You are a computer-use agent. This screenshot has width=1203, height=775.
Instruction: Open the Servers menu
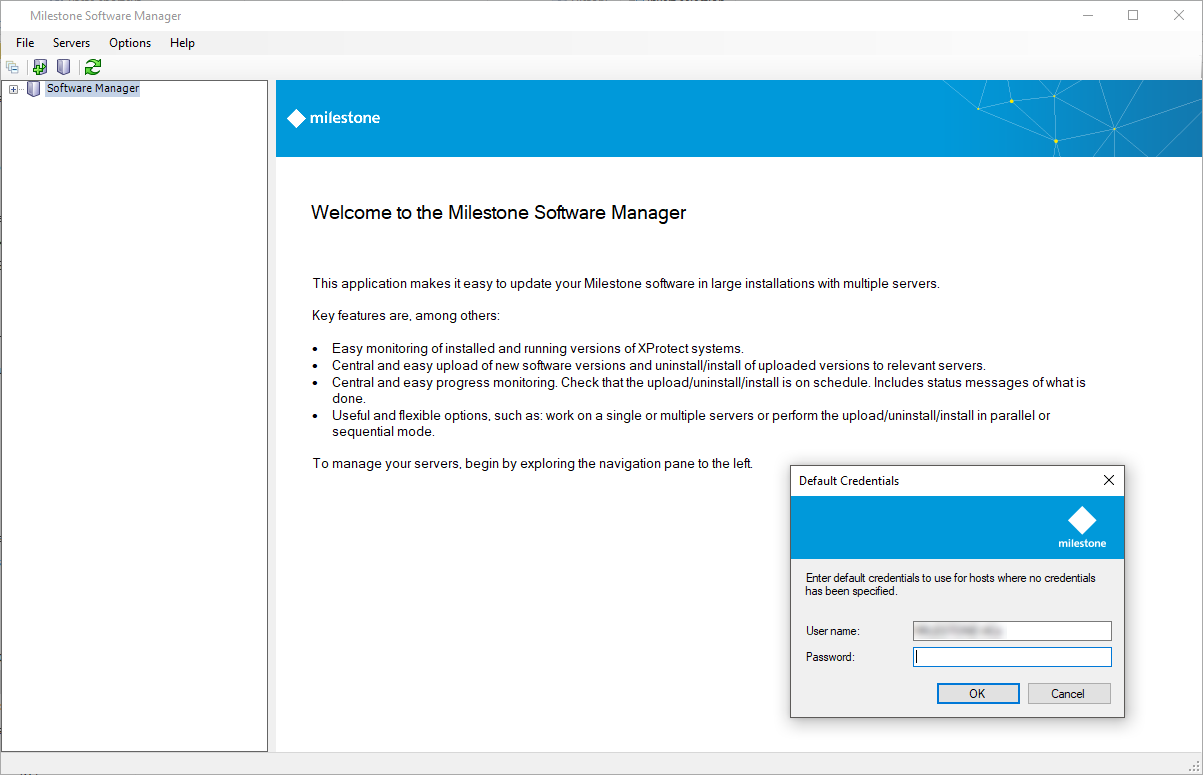point(71,43)
